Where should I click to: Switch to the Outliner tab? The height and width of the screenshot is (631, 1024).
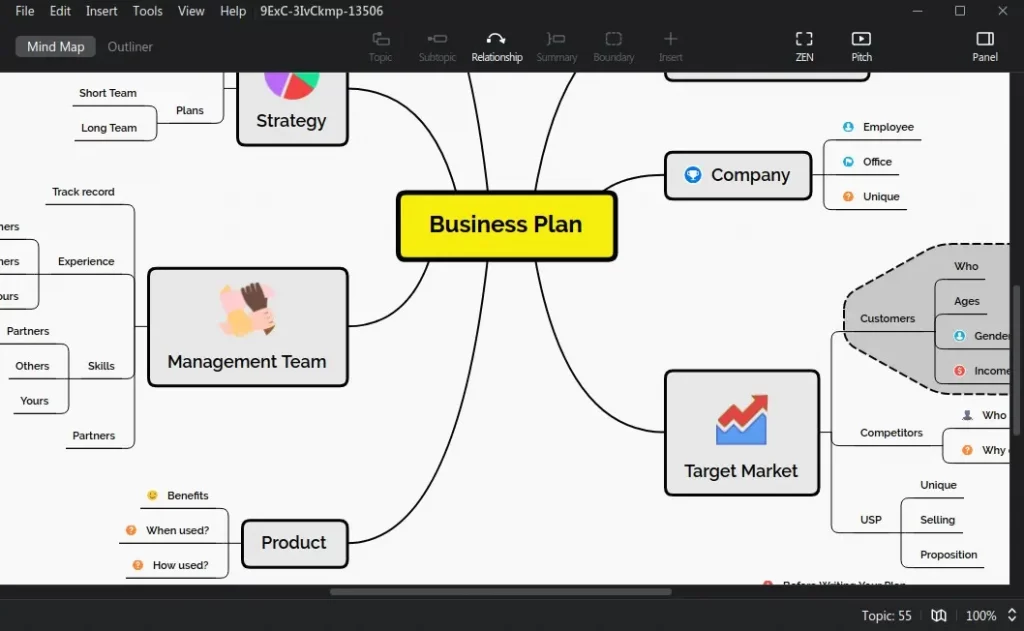[130, 46]
